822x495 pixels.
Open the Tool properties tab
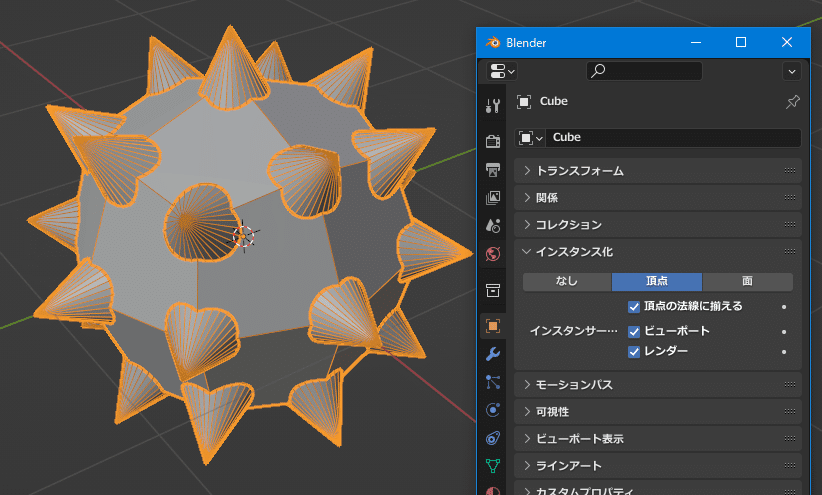coord(493,106)
